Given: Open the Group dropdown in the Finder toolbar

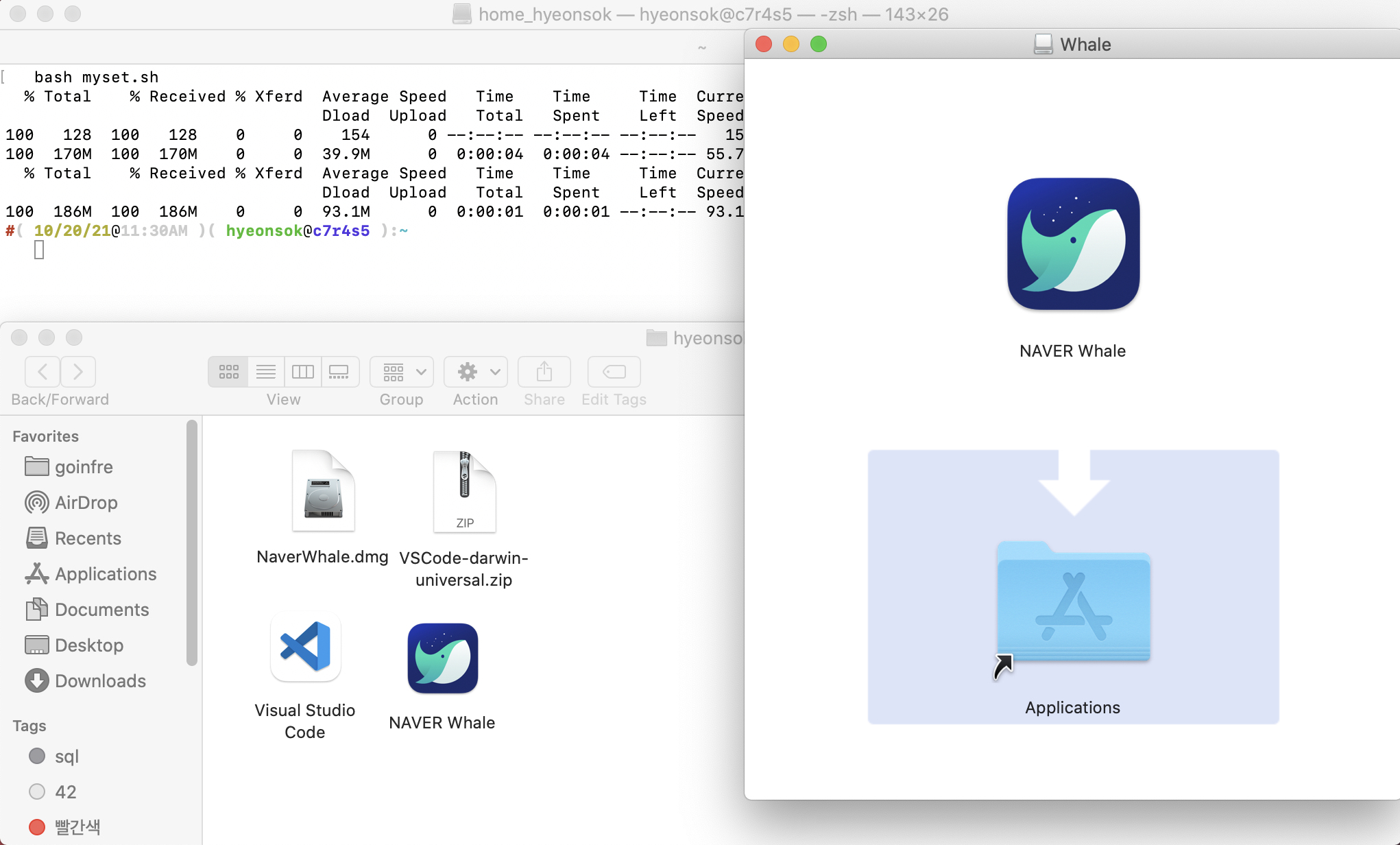Looking at the screenshot, I should (x=402, y=372).
